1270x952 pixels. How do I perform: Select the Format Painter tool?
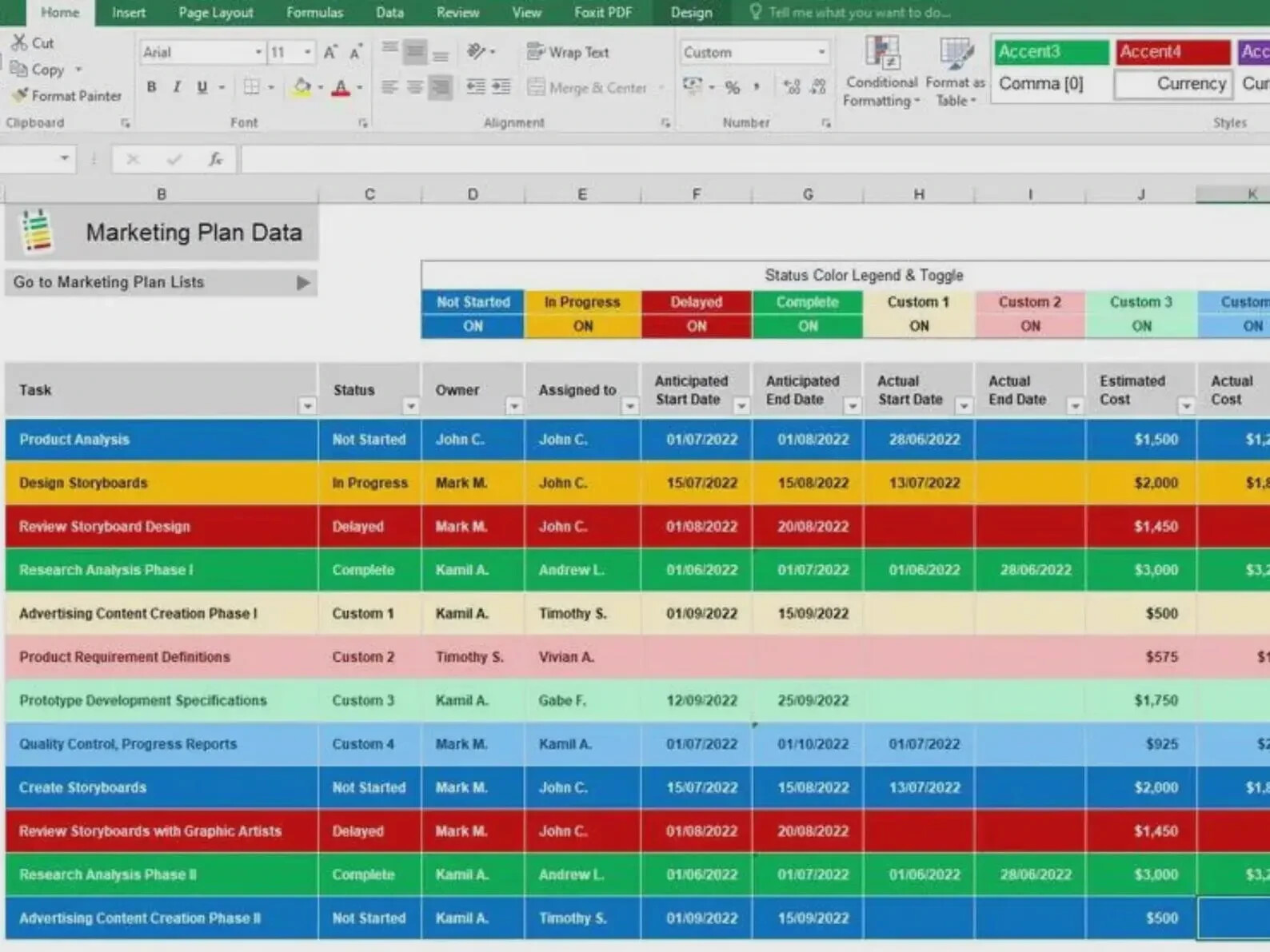click(67, 95)
